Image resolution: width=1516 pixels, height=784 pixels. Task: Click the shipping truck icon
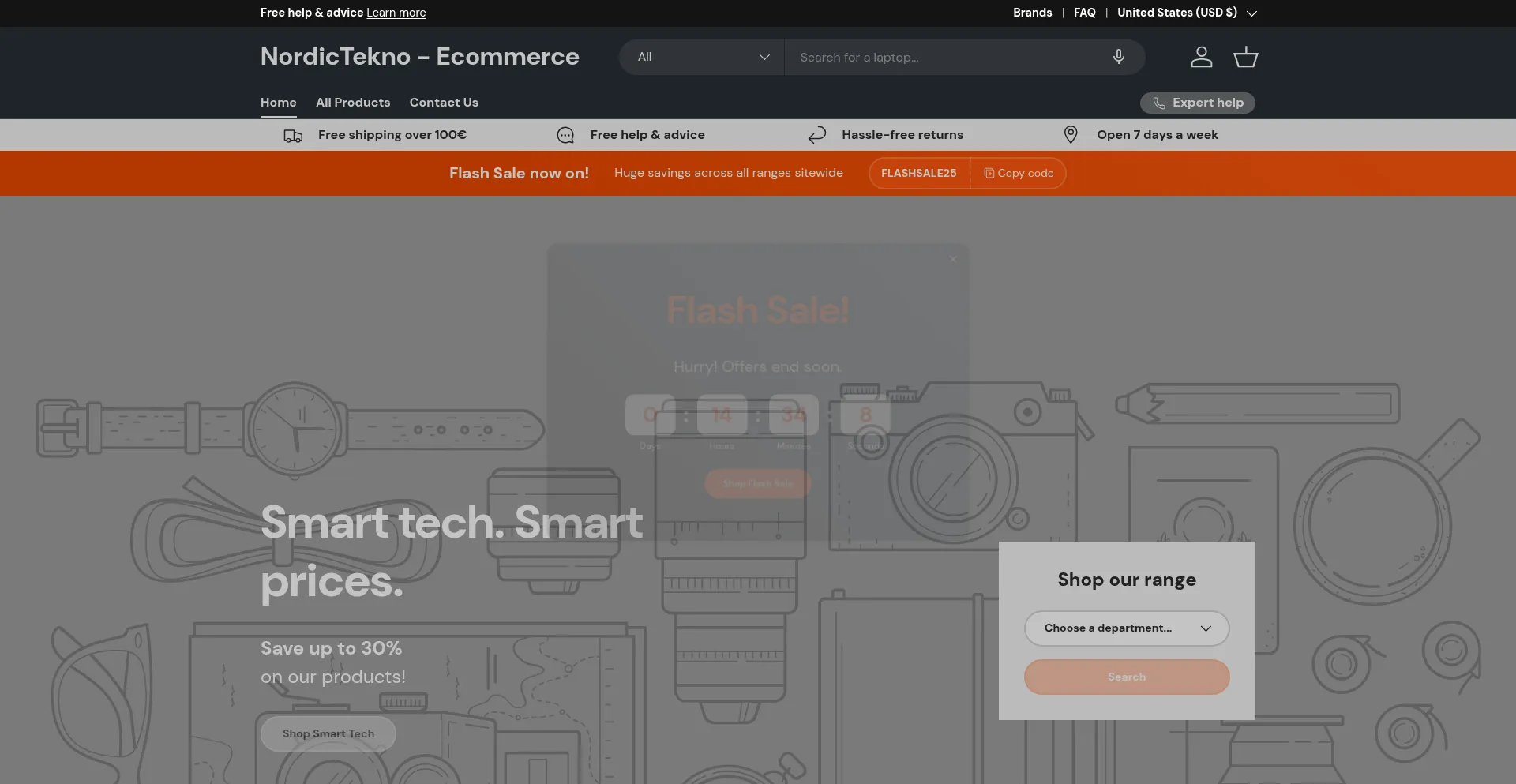pos(292,135)
